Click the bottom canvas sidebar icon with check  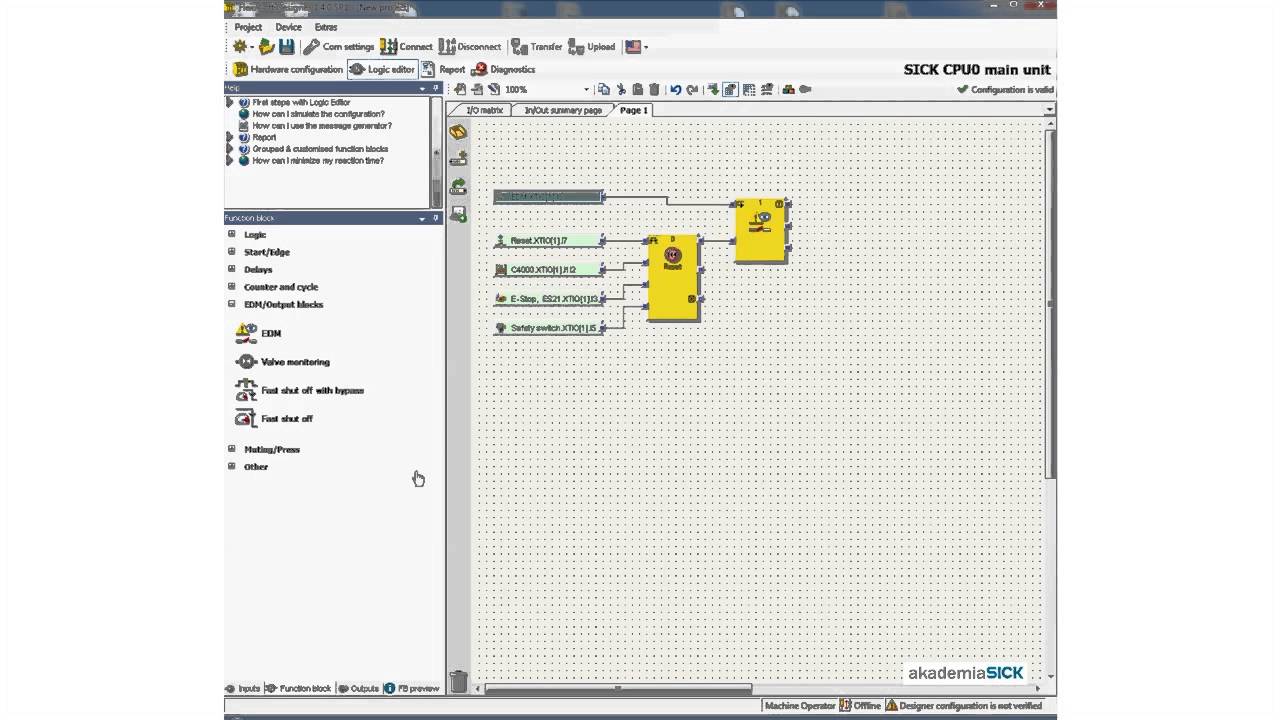click(x=458, y=214)
